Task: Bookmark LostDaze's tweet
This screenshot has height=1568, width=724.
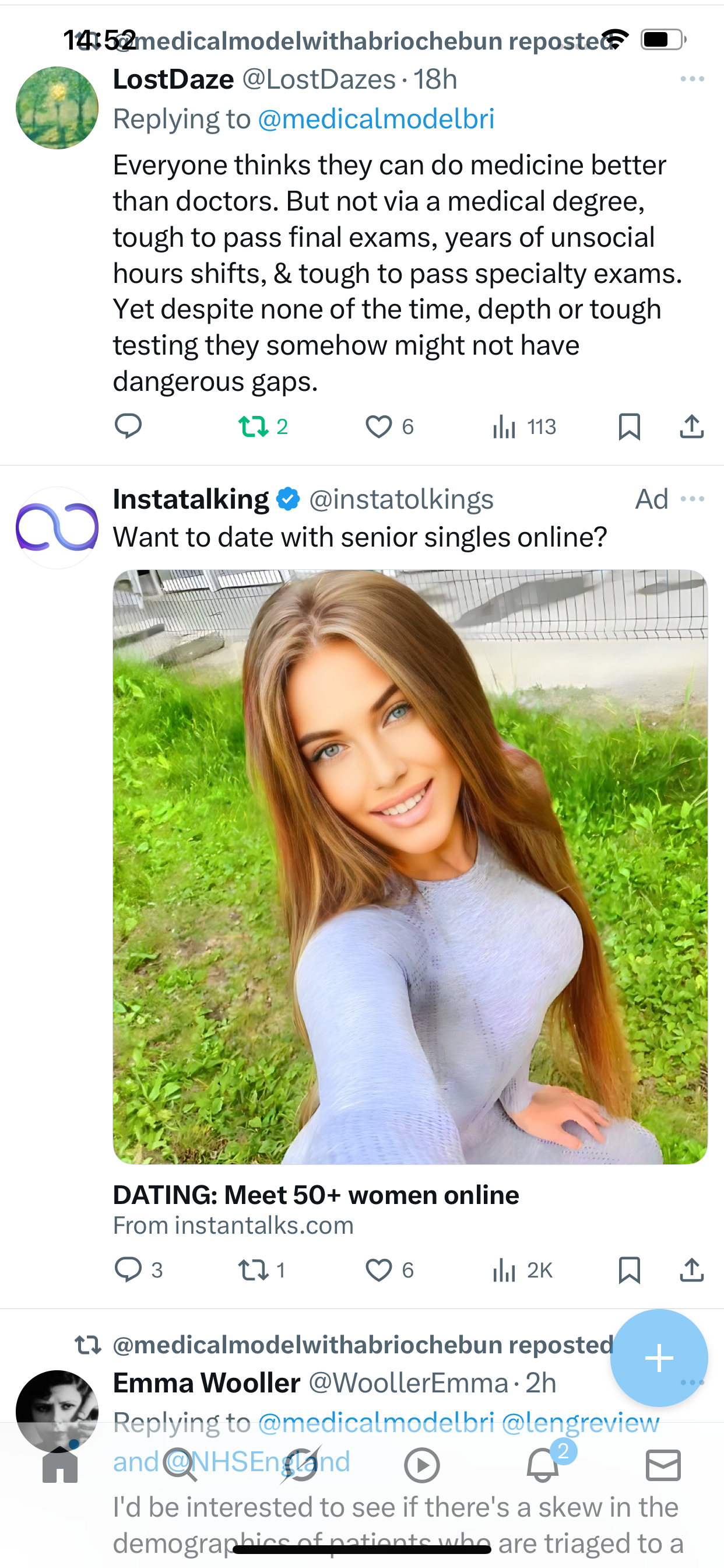Action: (x=629, y=426)
